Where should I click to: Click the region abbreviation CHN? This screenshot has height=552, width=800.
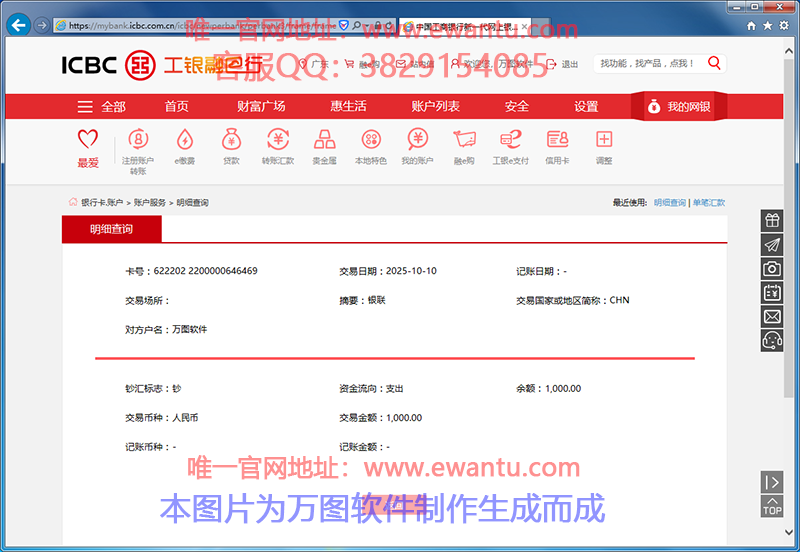(619, 300)
